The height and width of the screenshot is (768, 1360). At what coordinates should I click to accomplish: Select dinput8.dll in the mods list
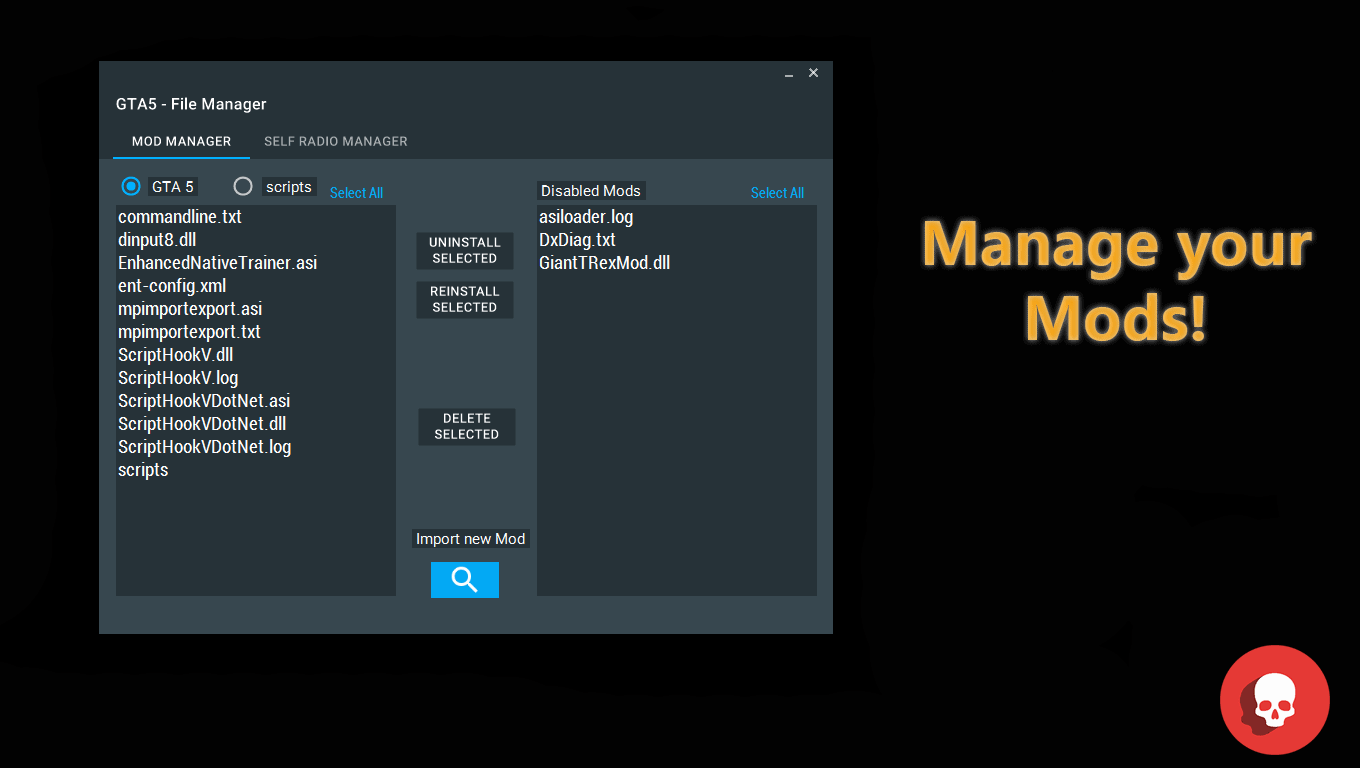(x=157, y=240)
